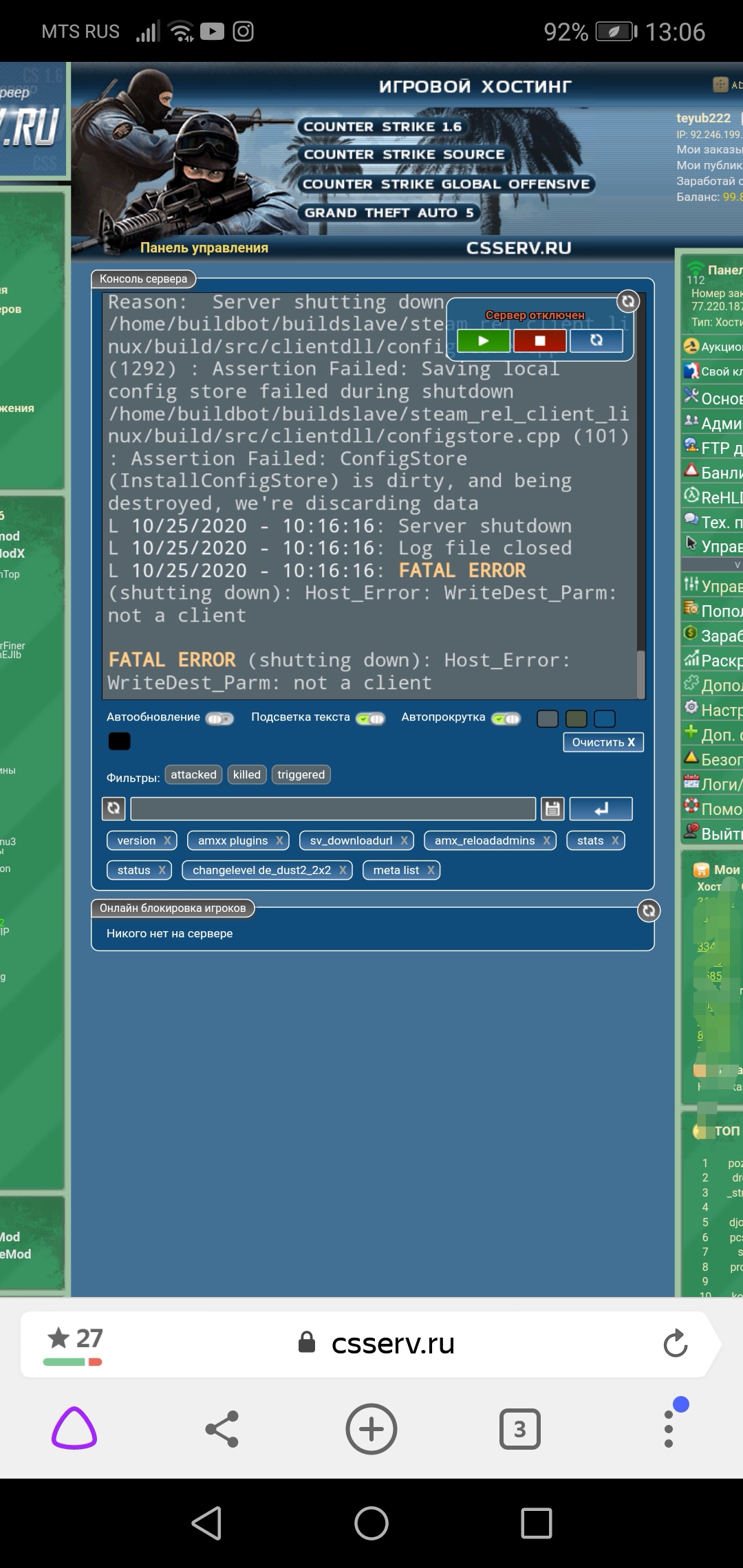This screenshot has height=1568, width=743.
Task: Open a new tab with plus icon
Action: tap(371, 1429)
